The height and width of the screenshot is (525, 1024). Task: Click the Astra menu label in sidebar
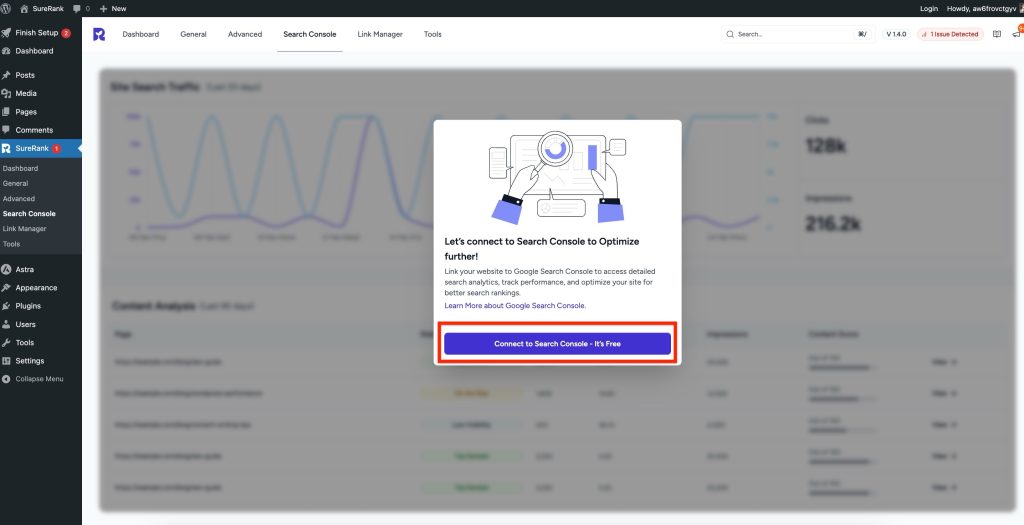point(25,269)
